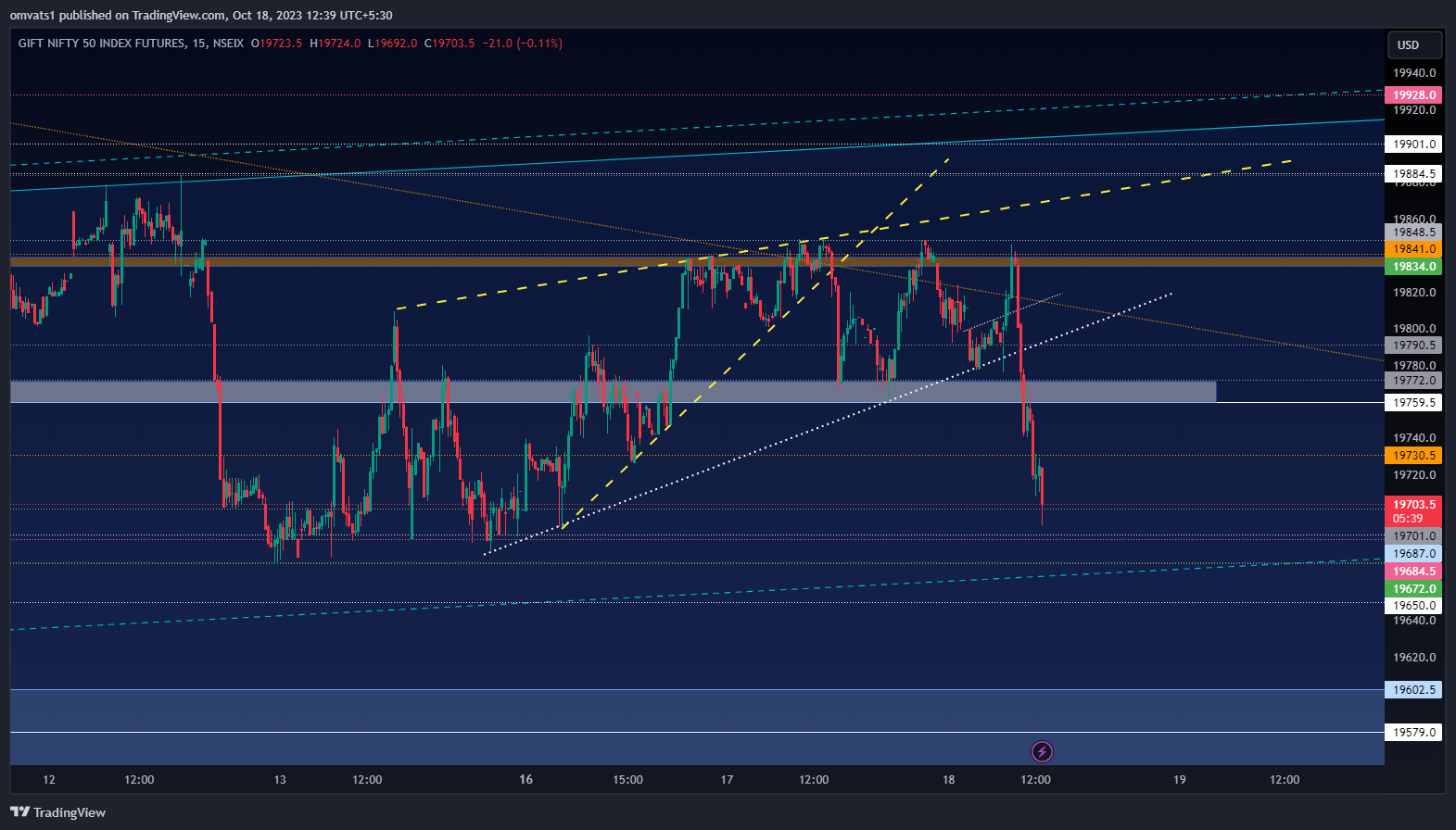Click the 19920.0 price scale value
This screenshot has height=830, width=1456.
pyautogui.click(x=1414, y=110)
